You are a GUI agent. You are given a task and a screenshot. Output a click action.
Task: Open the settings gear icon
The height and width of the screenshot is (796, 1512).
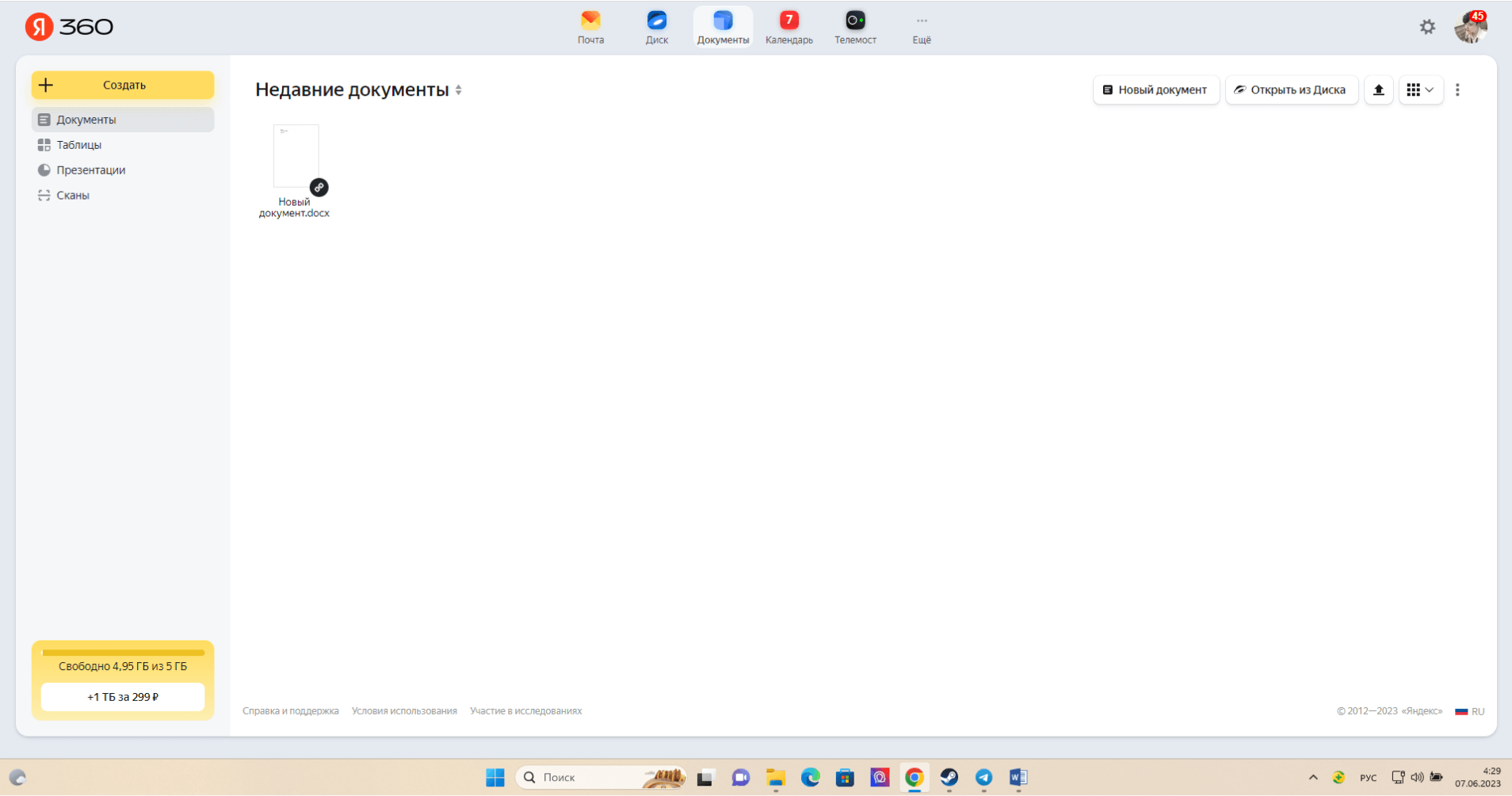[1427, 27]
